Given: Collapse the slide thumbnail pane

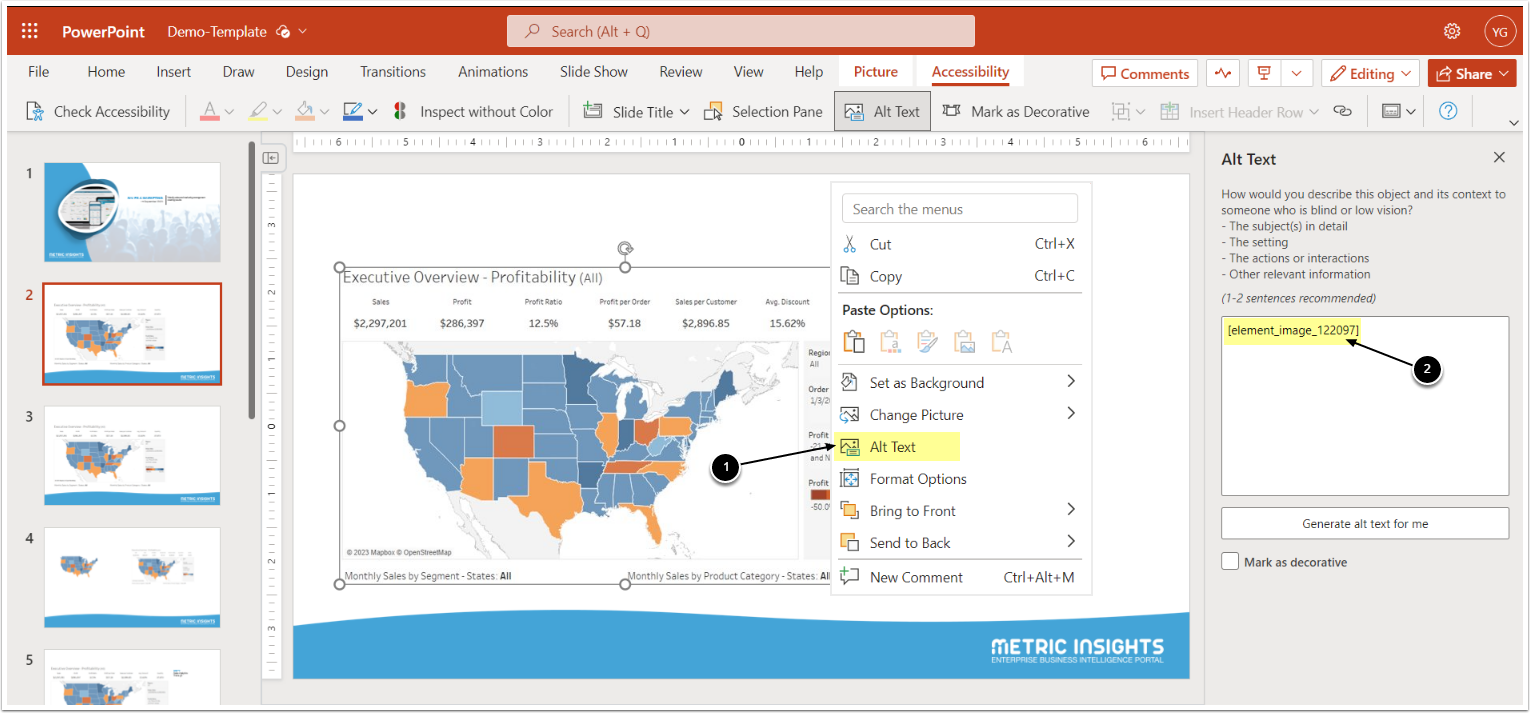Looking at the screenshot, I should tap(270, 158).
